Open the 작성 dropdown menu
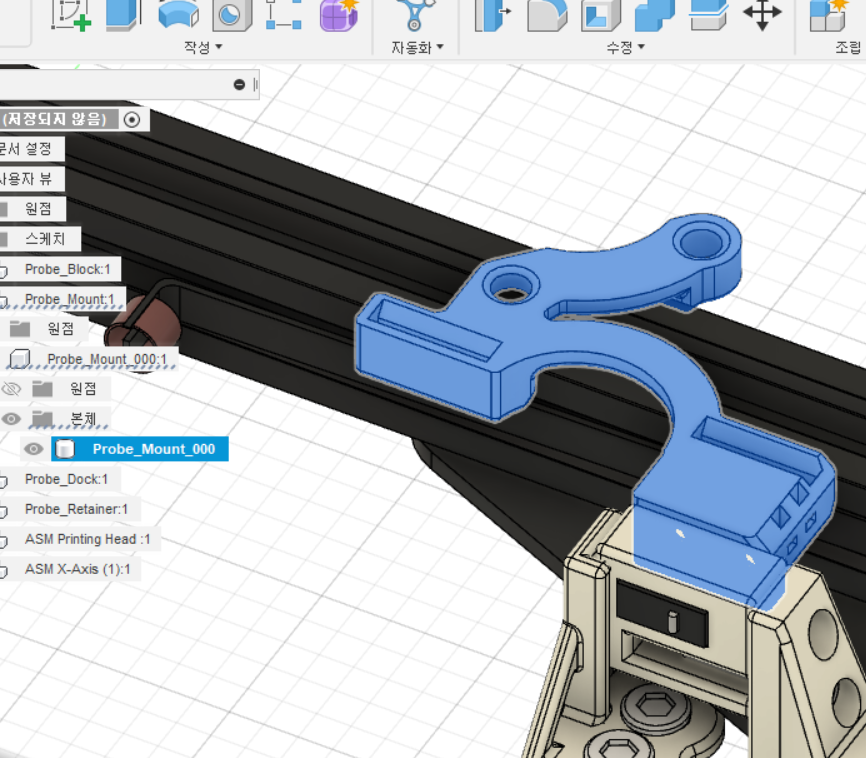Viewport: 866px width, 758px height. click(199, 47)
